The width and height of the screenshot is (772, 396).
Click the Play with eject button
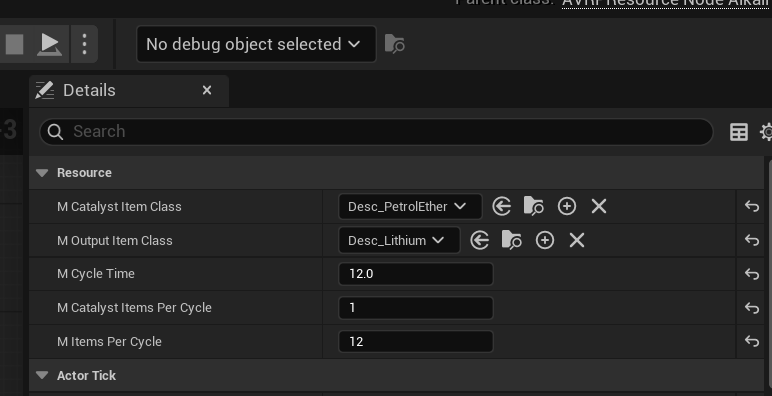(50, 44)
